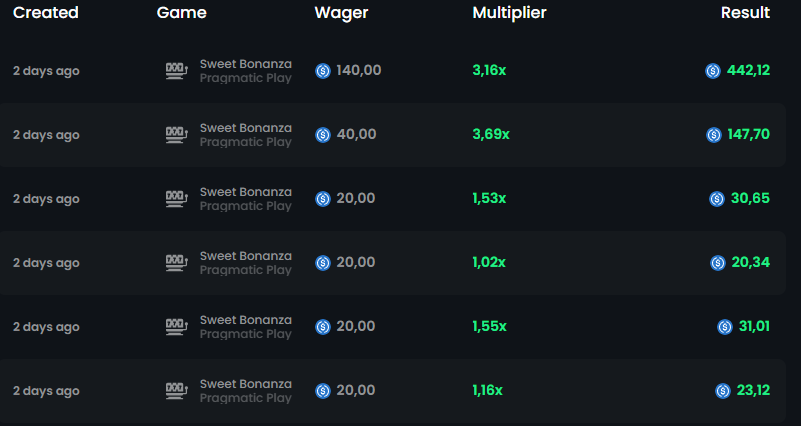Image resolution: width=801 pixels, height=426 pixels.
Task: Click the Wager column header
Action: [x=341, y=13]
